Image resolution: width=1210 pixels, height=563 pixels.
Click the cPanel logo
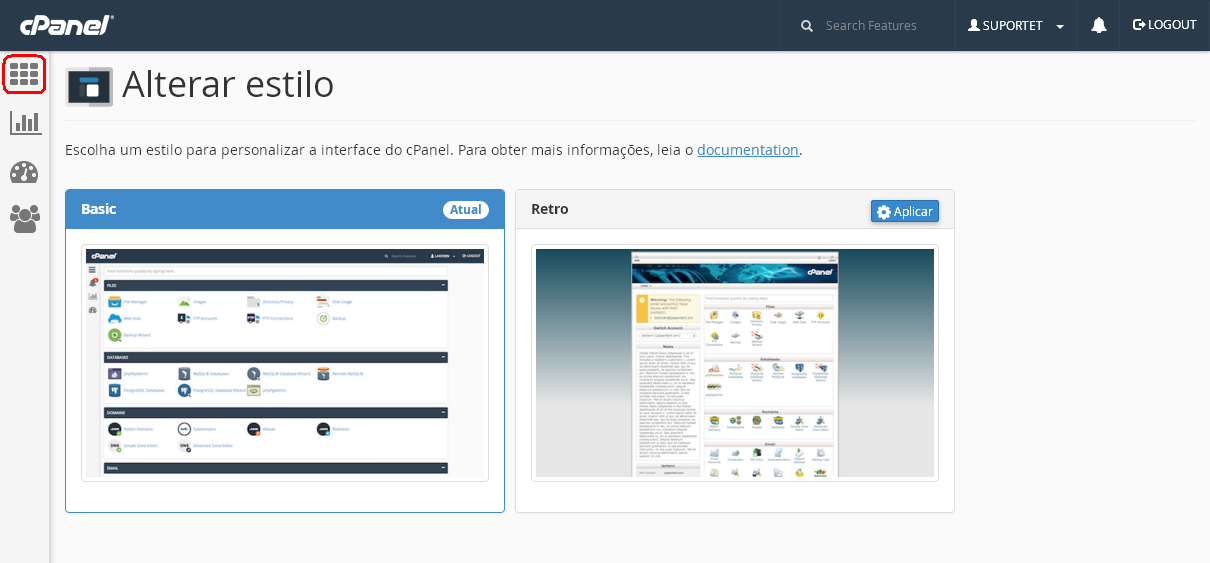click(x=67, y=25)
